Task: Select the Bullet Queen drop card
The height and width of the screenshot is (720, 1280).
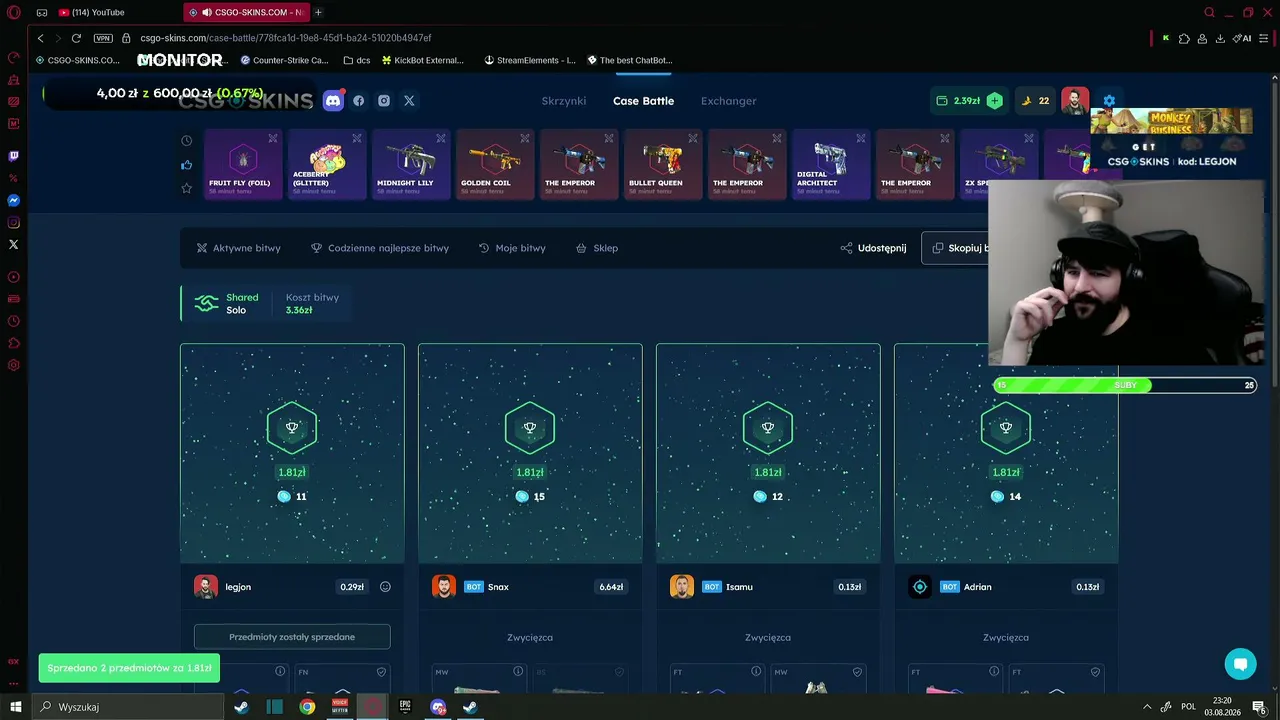Action: pos(663,164)
